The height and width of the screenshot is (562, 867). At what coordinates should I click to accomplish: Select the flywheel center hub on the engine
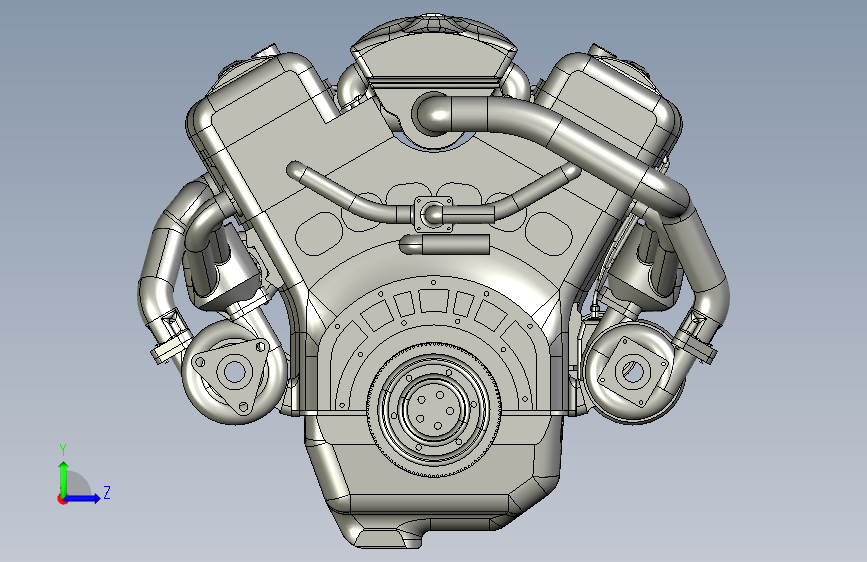pyautogui.click(x=434, y=410)
